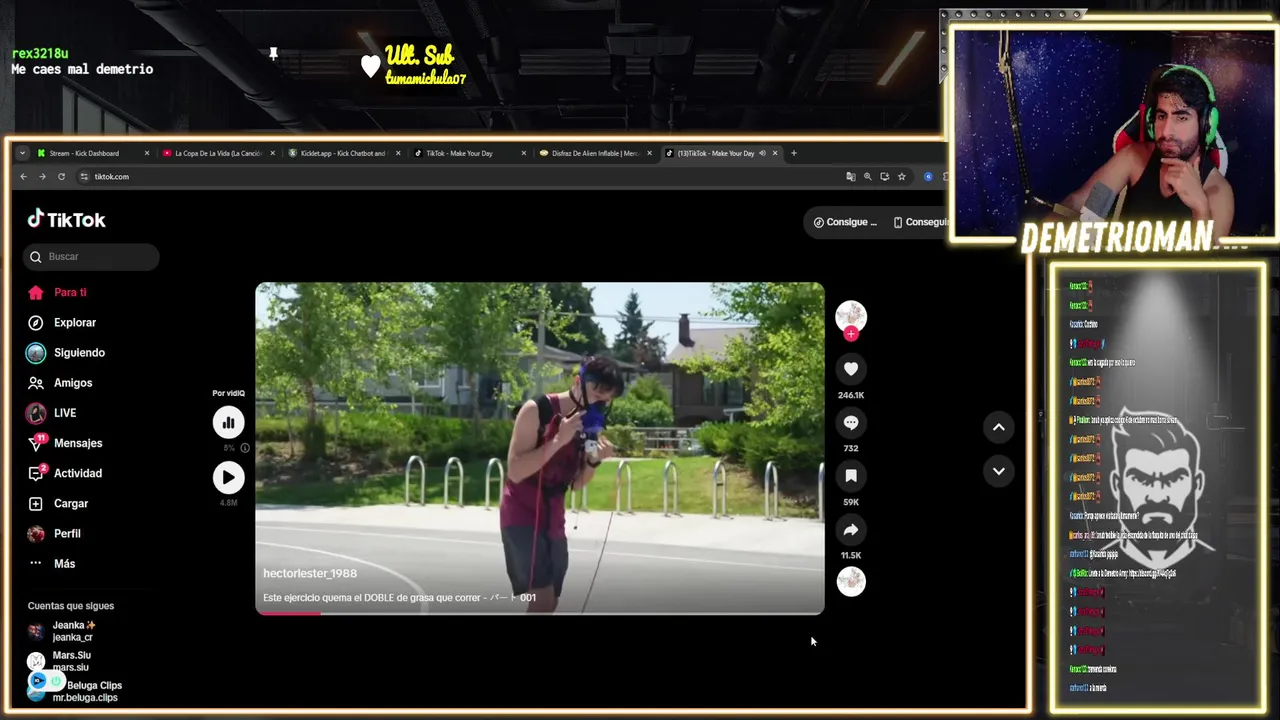Open the vidIQ bar-chart stats button

pyautogui.click(x=228, y=422)
